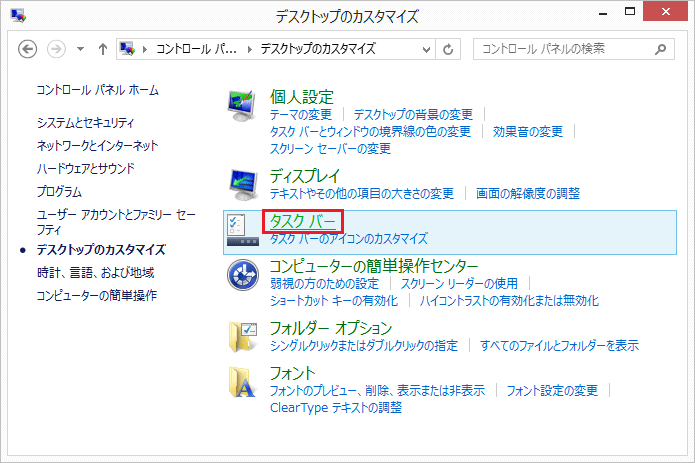Go up one level with up arrow
695x463 pixels.
coord(103,49)
